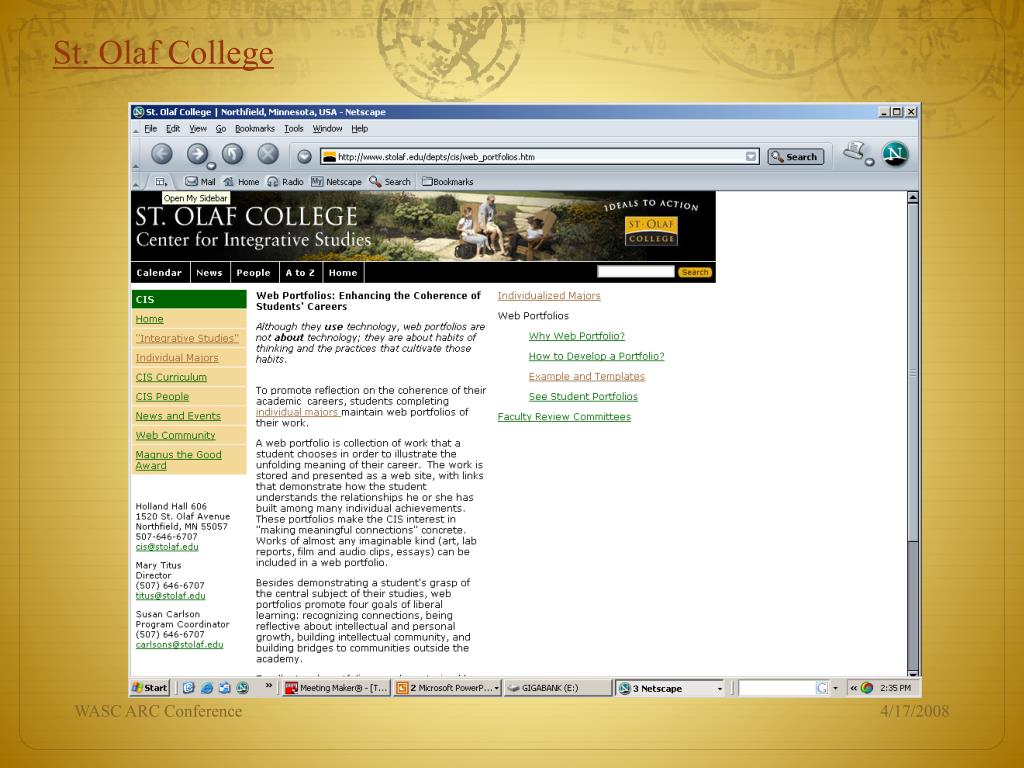Click the Calendar navigation tab
The height and width of the screenshot is (768, 1024).
tap(159, 272)
